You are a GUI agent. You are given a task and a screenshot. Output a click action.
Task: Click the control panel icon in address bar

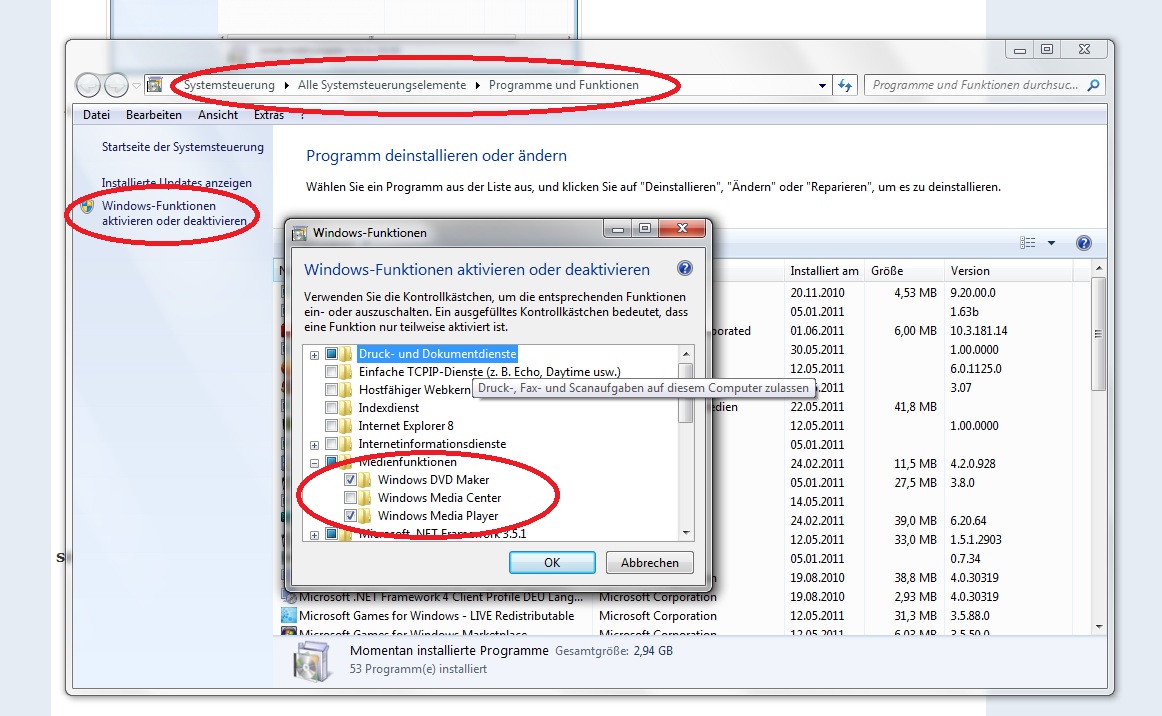(x=154, y=85)
